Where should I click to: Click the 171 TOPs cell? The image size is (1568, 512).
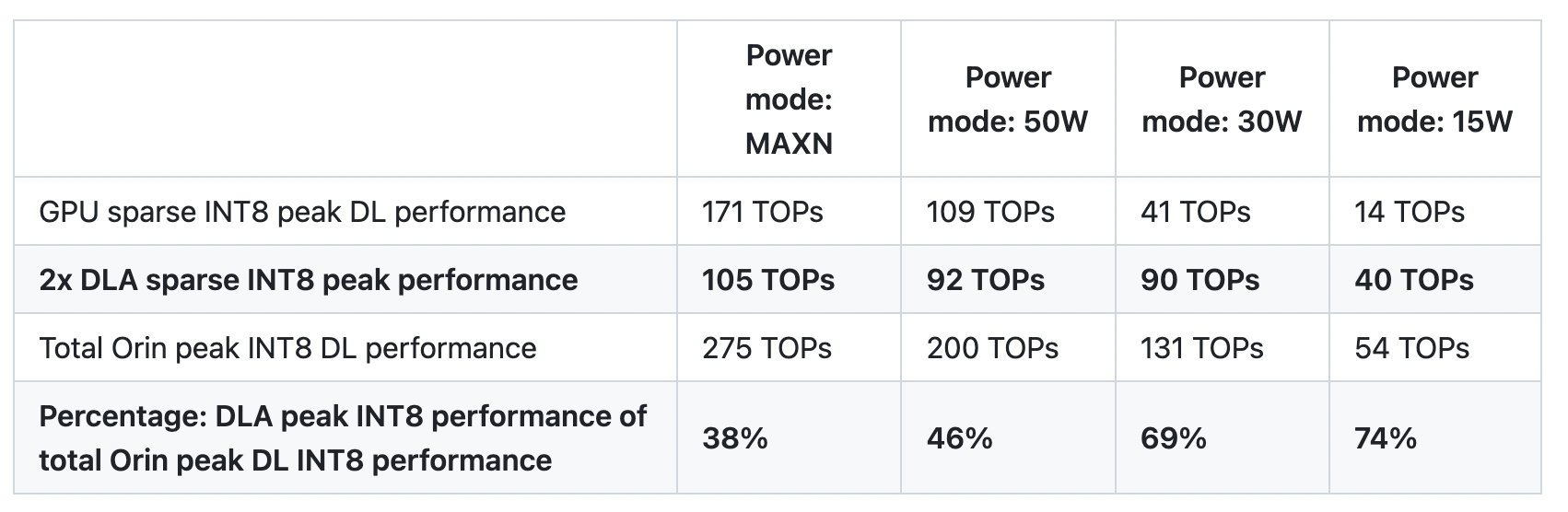[763, 212]
